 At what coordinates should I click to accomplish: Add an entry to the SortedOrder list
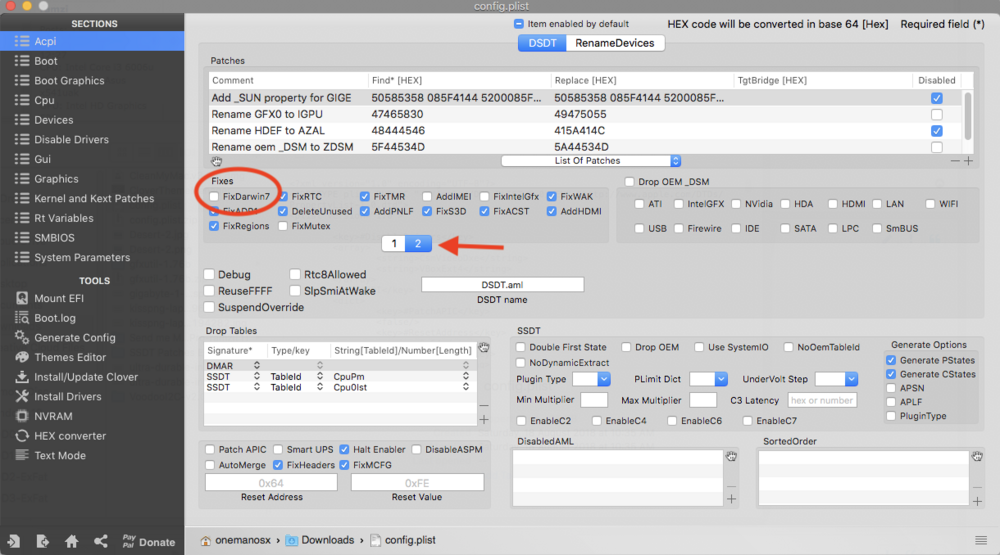(976, 498)
